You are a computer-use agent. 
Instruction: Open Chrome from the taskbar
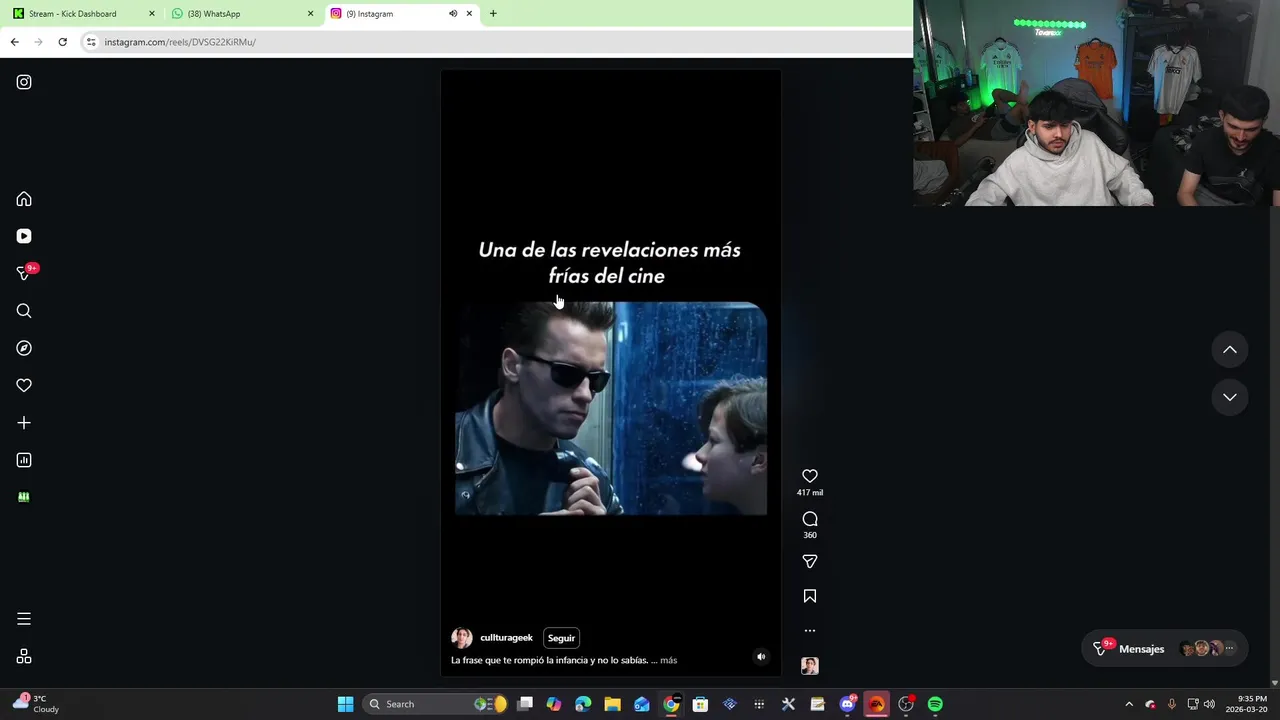coord(671,704)
